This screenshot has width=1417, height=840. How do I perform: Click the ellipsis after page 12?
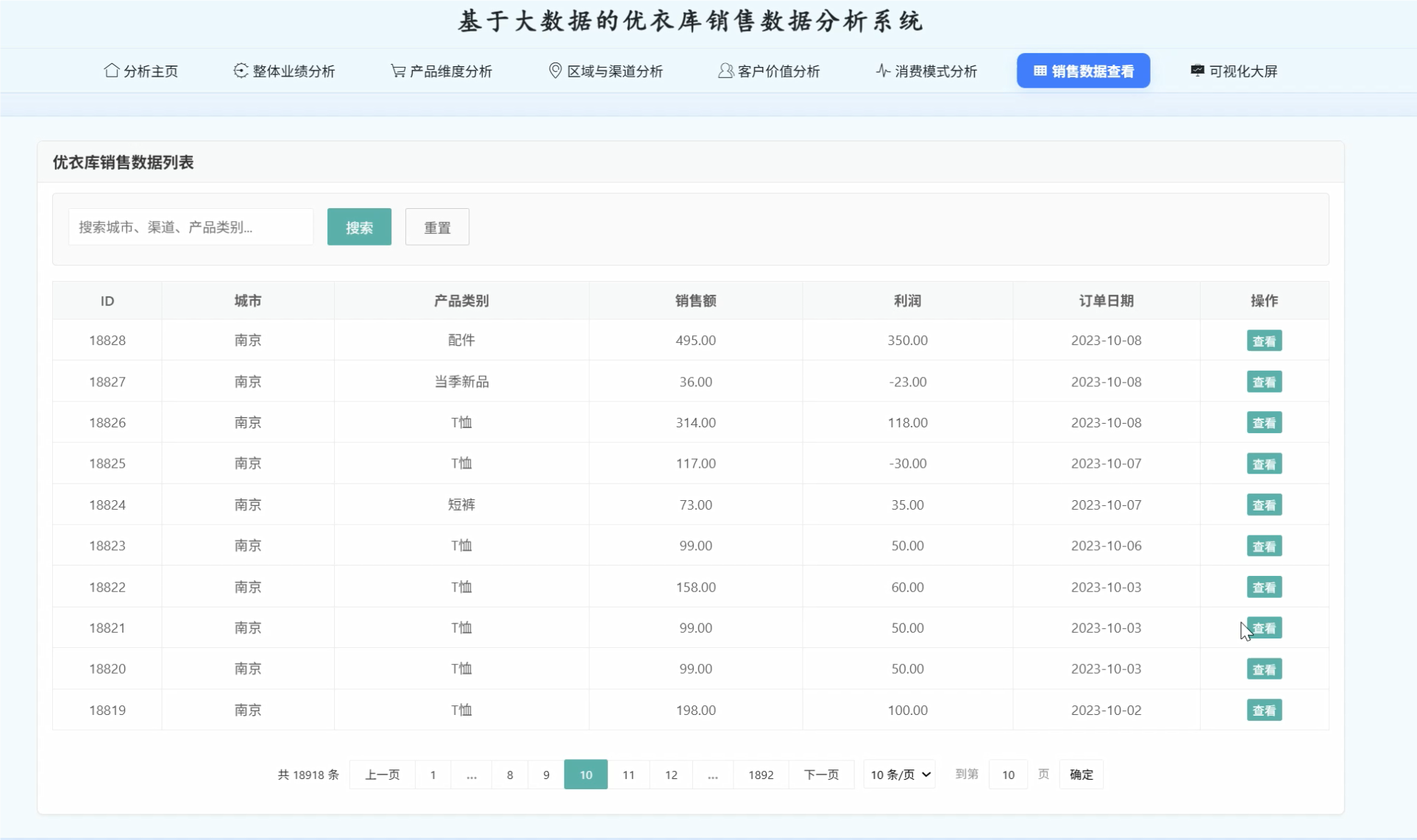coord(713,775)
